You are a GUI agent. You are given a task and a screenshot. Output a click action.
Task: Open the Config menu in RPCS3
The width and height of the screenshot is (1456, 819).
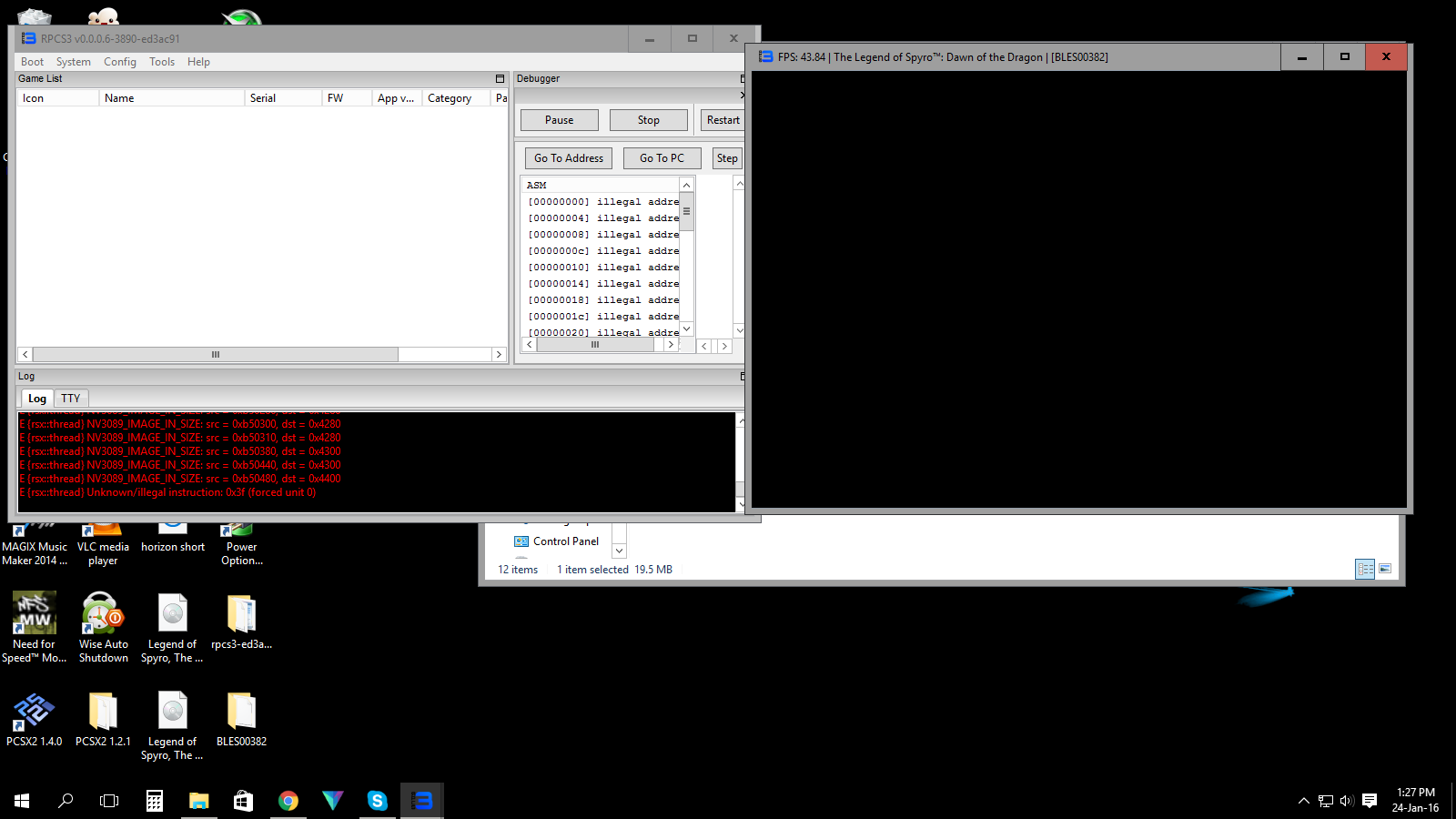pyautogui.click(x=119, y=62)
